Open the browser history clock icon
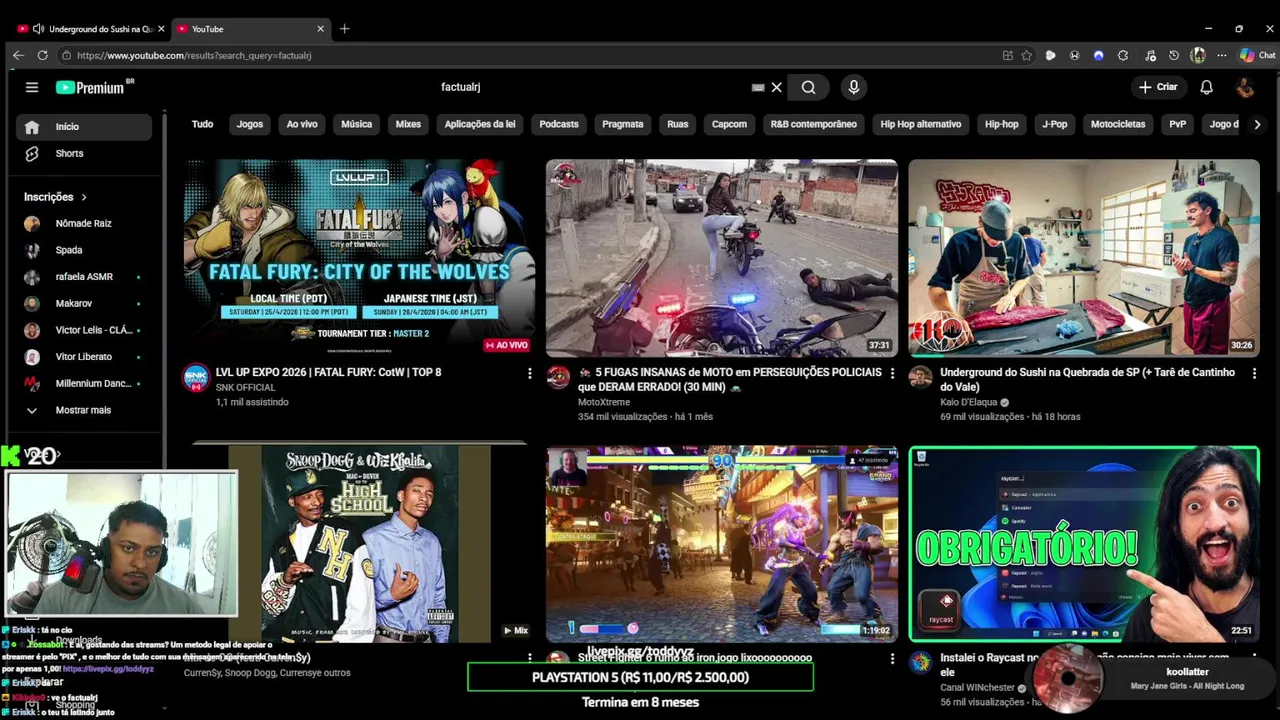 click(x=1174, y=55)
